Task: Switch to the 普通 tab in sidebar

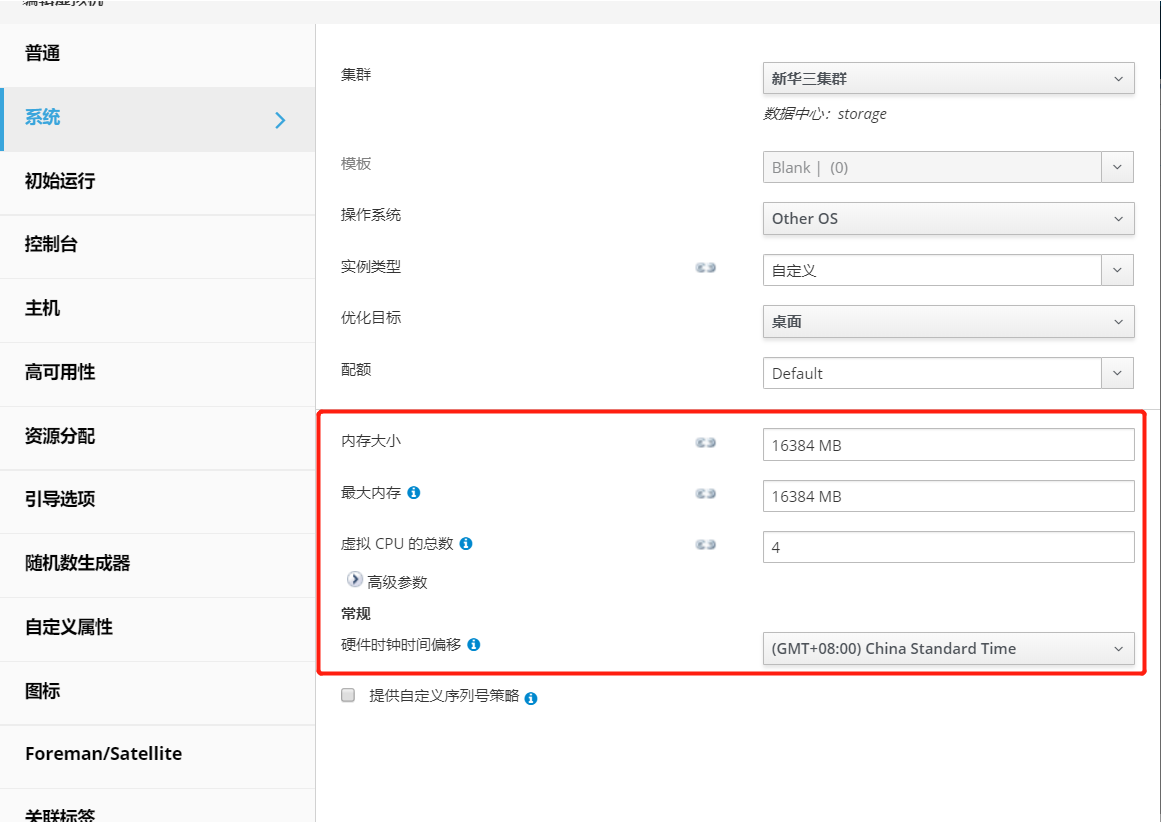Action: pyautogui.click(x=43, y=54)
